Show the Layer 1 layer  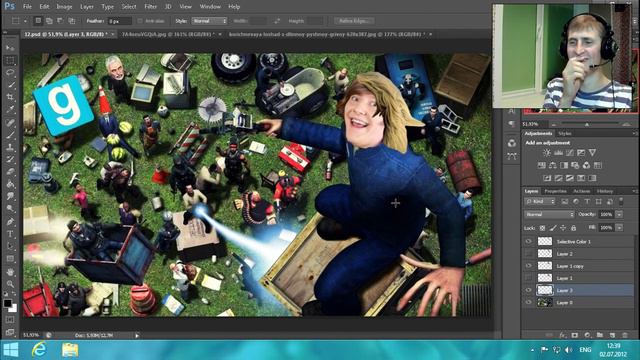click(x=529, y=278)
